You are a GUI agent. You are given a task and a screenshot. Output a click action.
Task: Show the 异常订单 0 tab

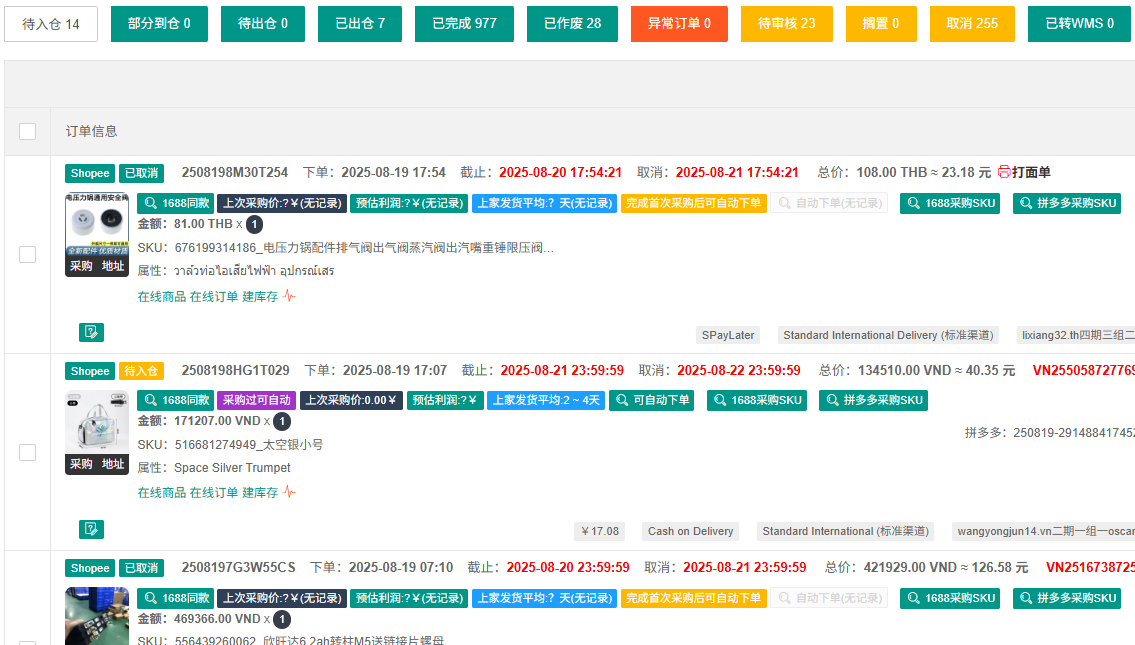679,24
